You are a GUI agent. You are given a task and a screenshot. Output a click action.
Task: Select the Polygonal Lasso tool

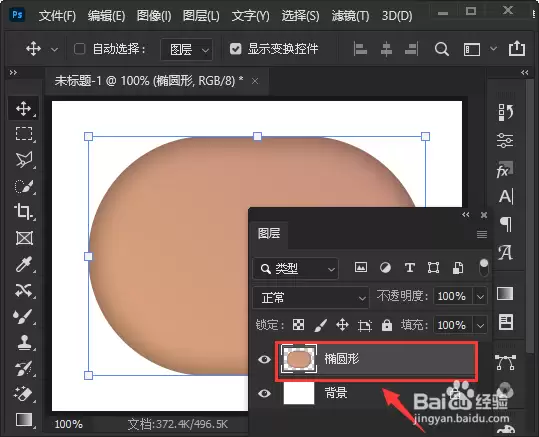(x=23, y=160)
